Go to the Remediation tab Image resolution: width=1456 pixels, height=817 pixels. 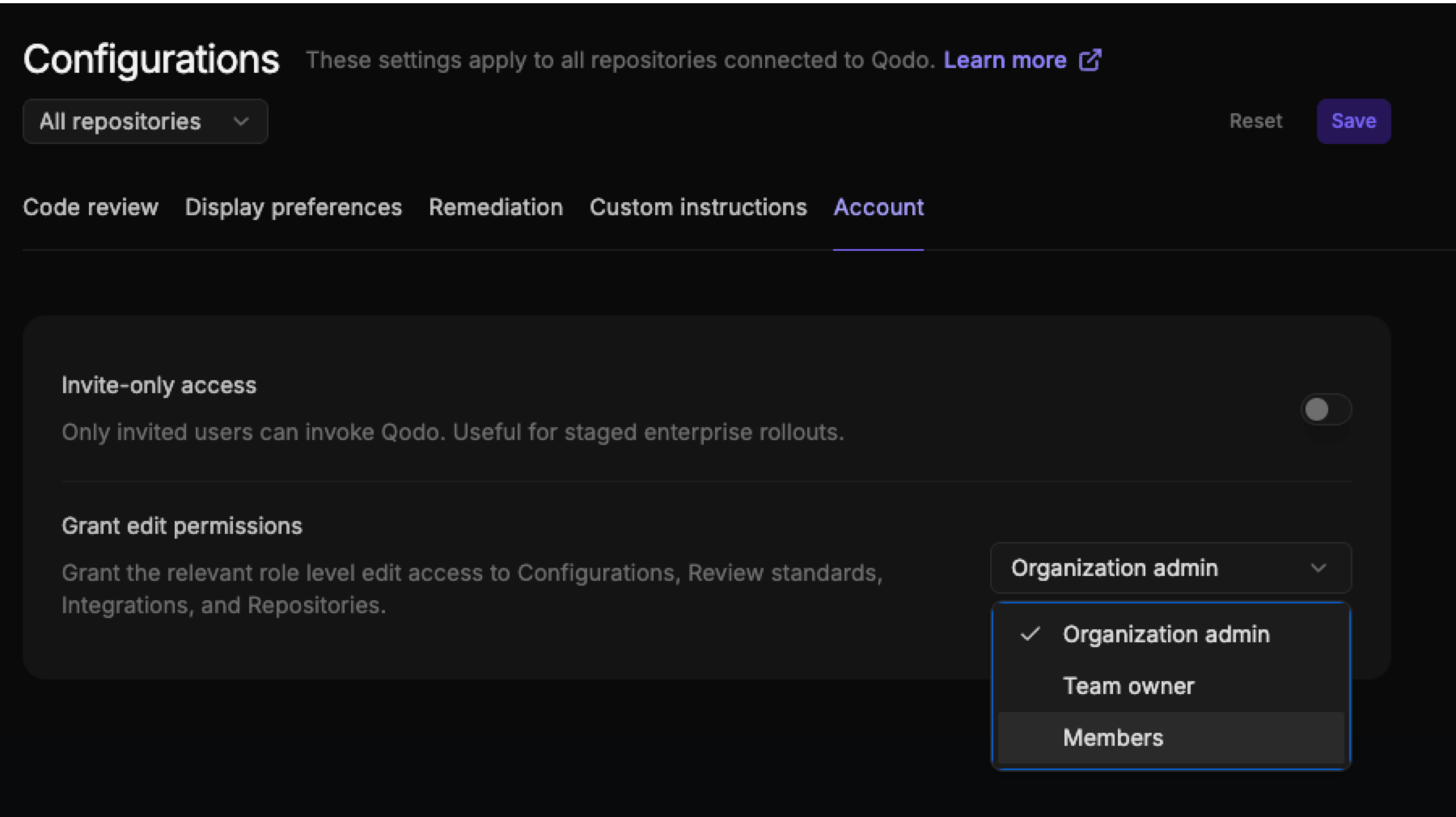496,207
